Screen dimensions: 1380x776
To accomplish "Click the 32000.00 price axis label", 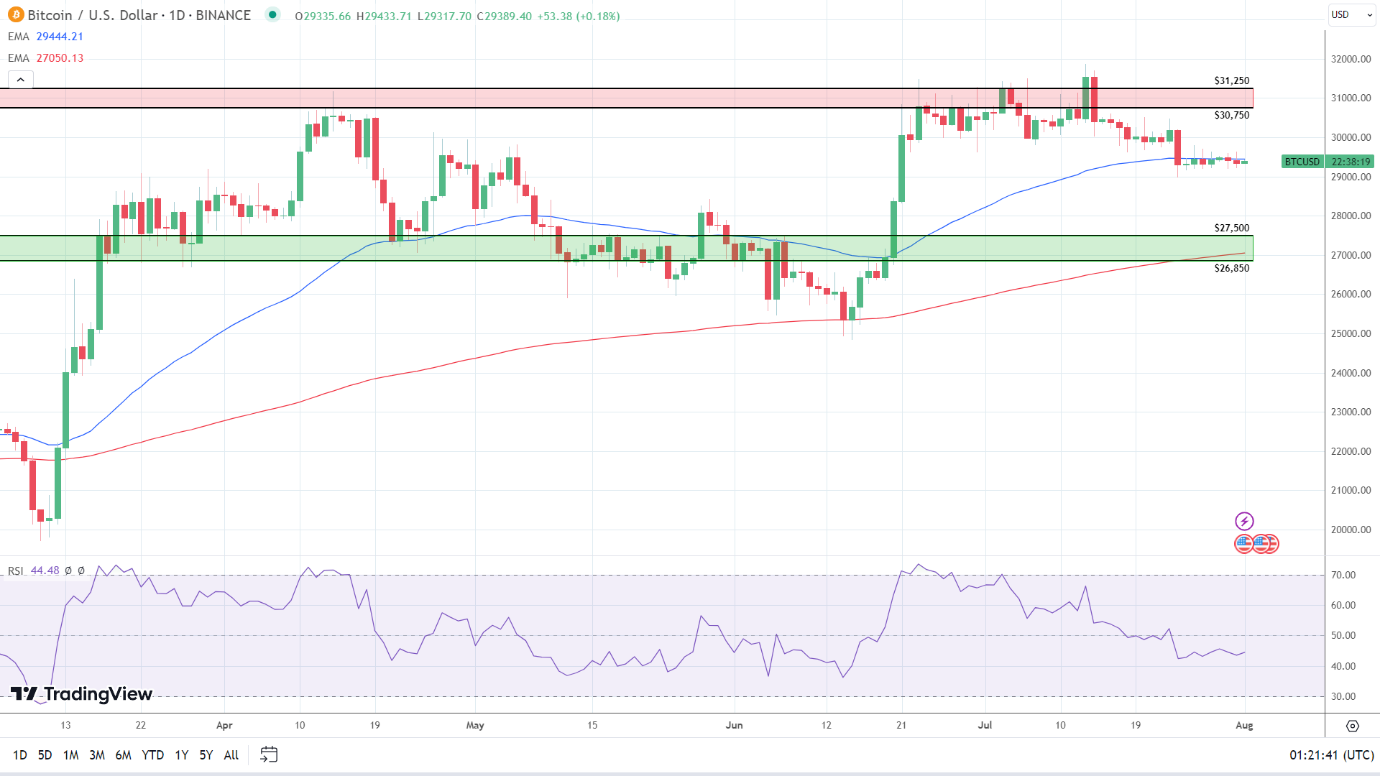I will (1350, 59).
